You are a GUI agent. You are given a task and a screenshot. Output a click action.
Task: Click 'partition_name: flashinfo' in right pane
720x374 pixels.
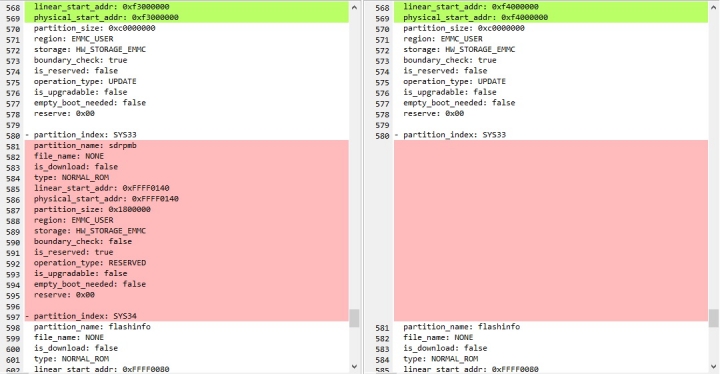(461, 327)
